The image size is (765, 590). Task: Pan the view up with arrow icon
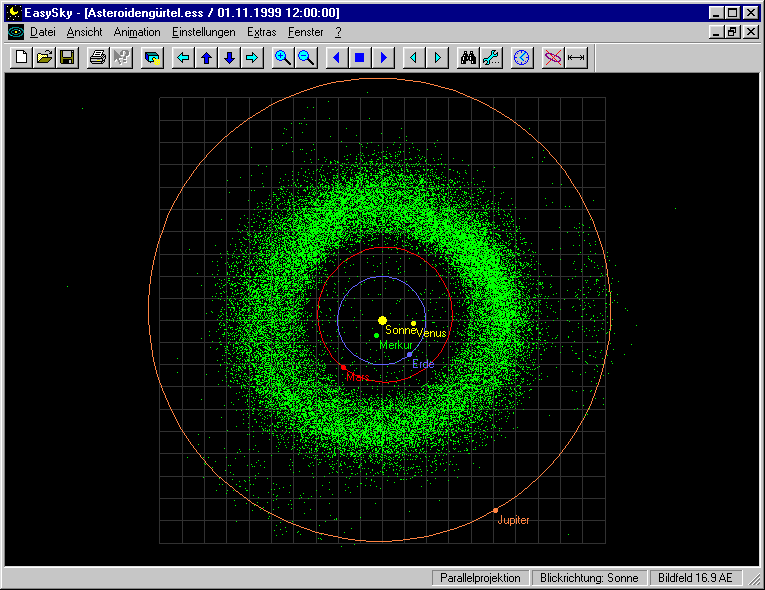pos(206,58)
